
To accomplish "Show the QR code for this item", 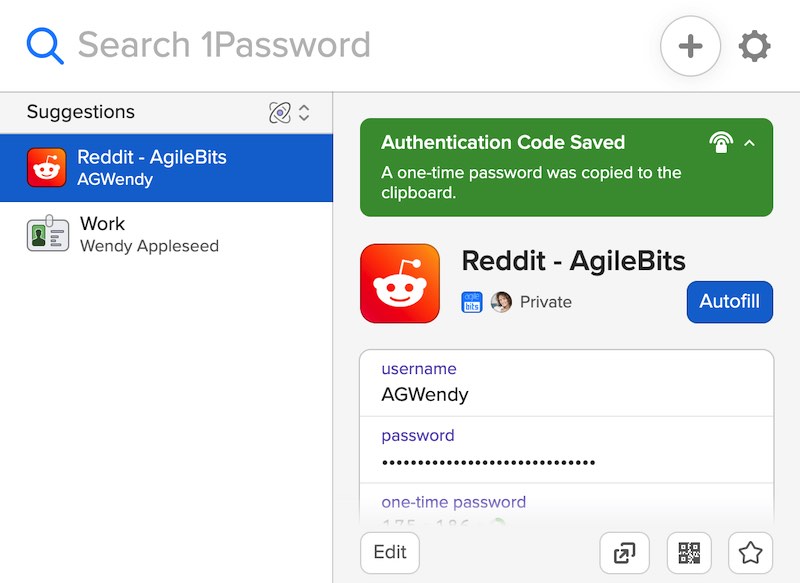I will click(689, 553).
